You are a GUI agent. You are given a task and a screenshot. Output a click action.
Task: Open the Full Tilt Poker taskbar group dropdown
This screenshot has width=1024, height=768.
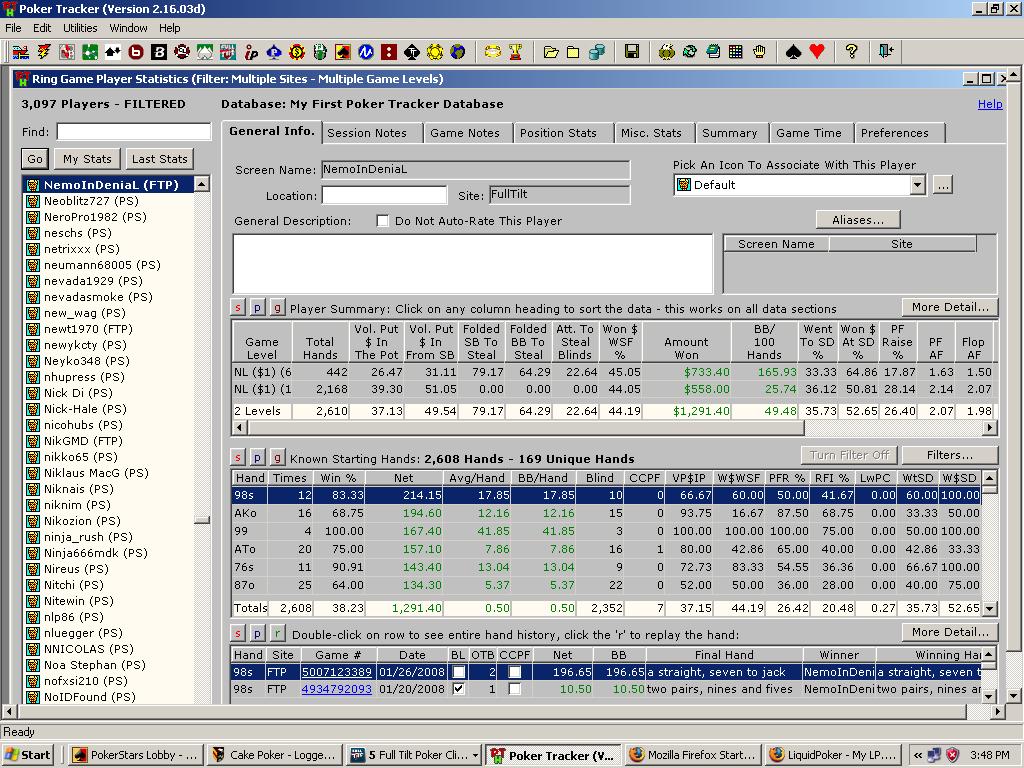point(475,755)
